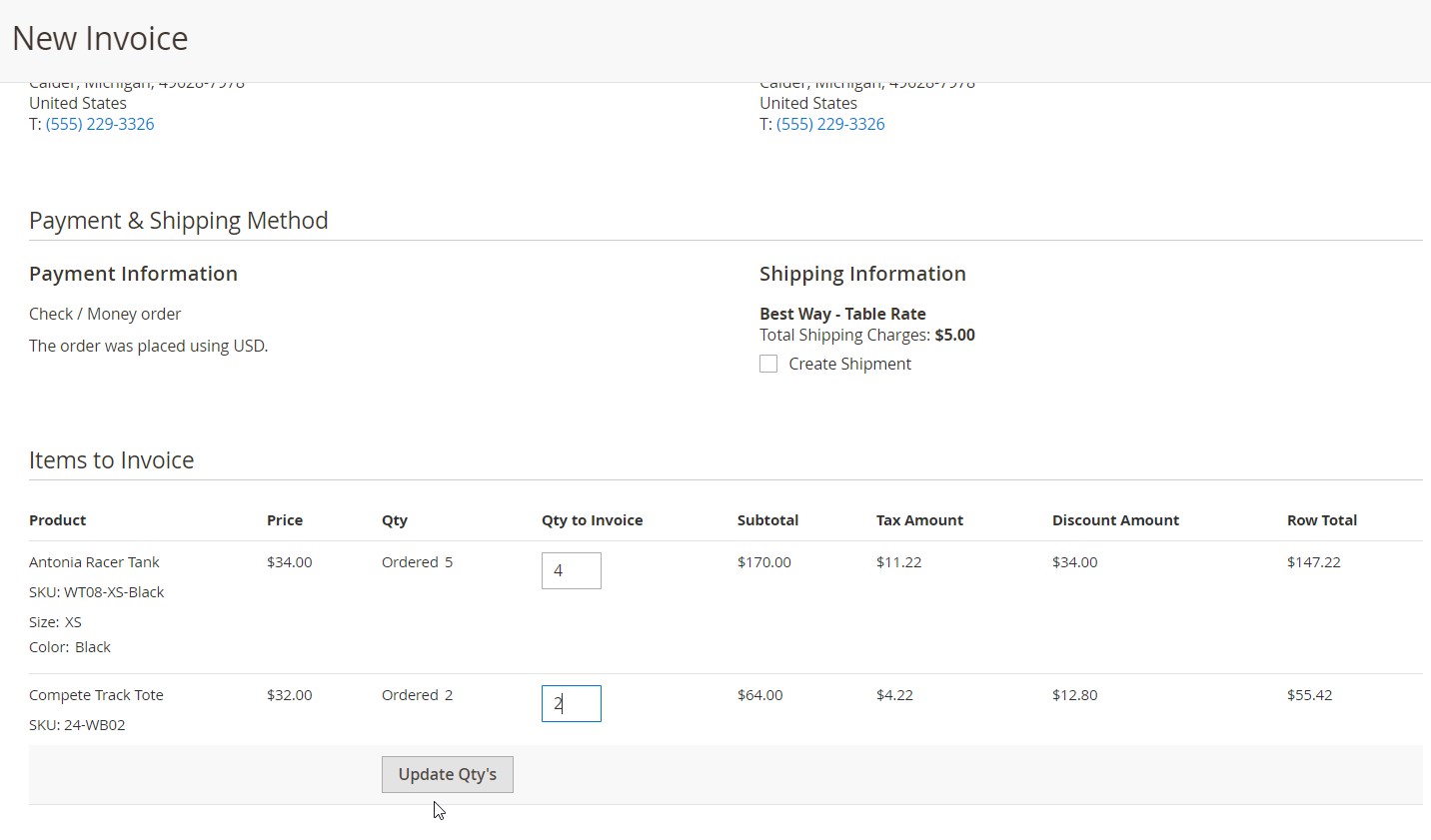Click the Create Shipment label text
Viewport: 1431px width, 840px height.
click(x=849, y=364)
